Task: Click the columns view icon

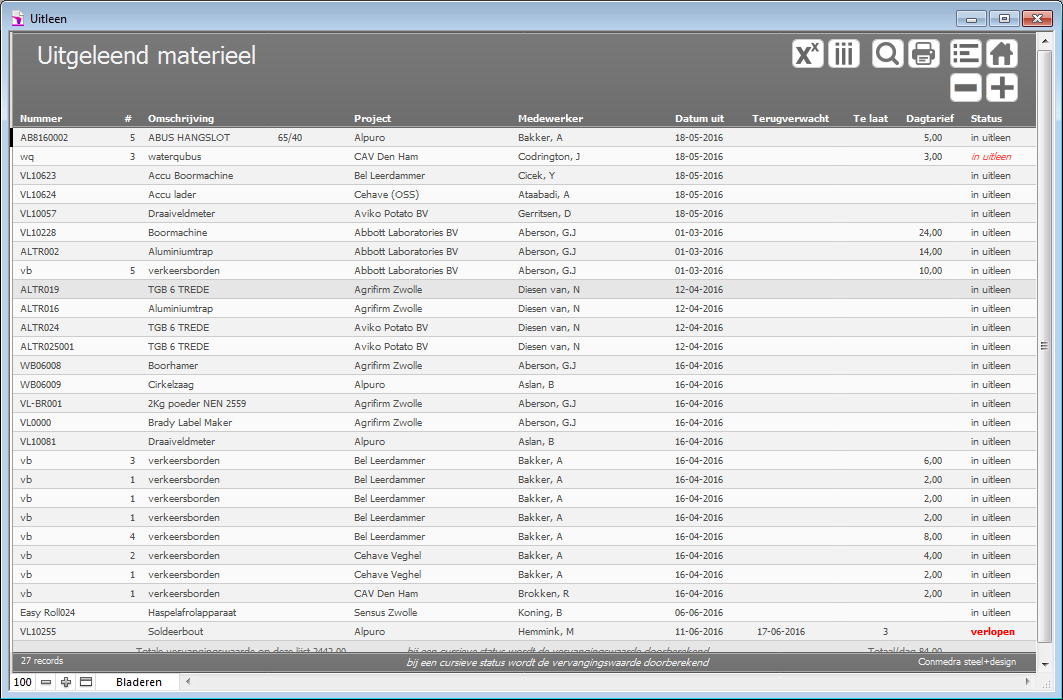Action: tap(844, 54)
